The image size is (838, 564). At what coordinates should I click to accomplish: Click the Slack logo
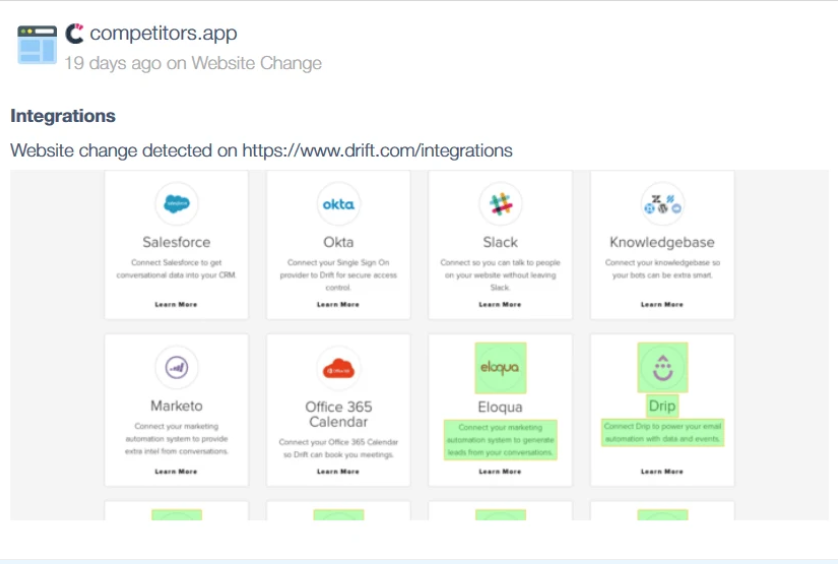(x=500, y=204)
